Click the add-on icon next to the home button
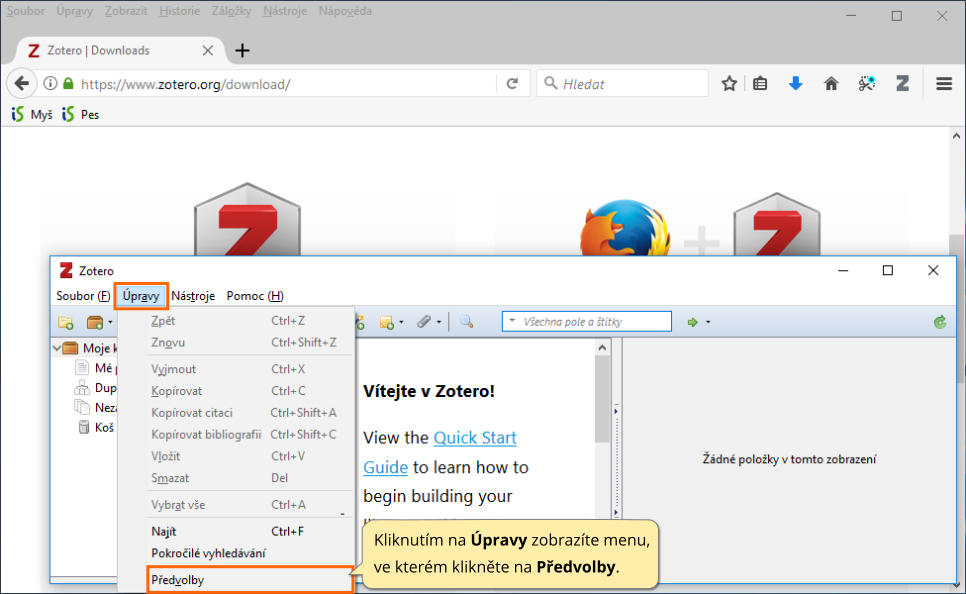This screenshot has height=594, width=966. tap(867, 84)
